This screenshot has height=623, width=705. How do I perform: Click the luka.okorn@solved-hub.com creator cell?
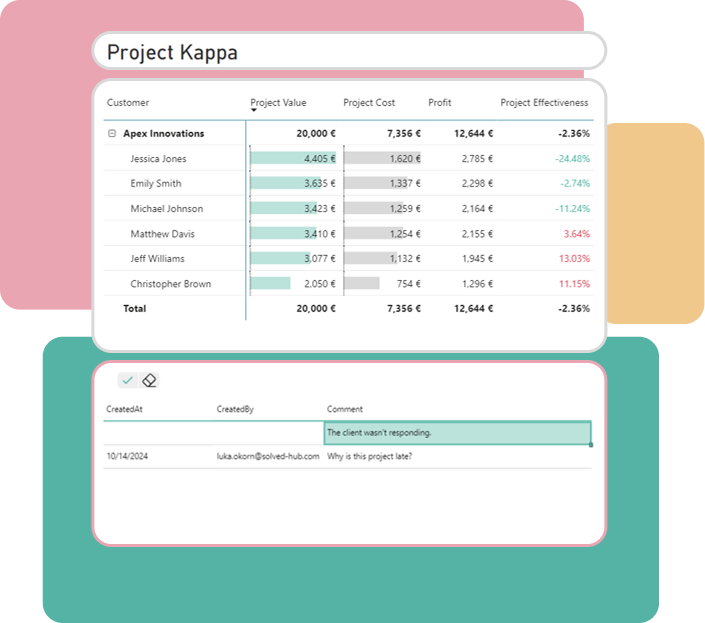point(268,456)
